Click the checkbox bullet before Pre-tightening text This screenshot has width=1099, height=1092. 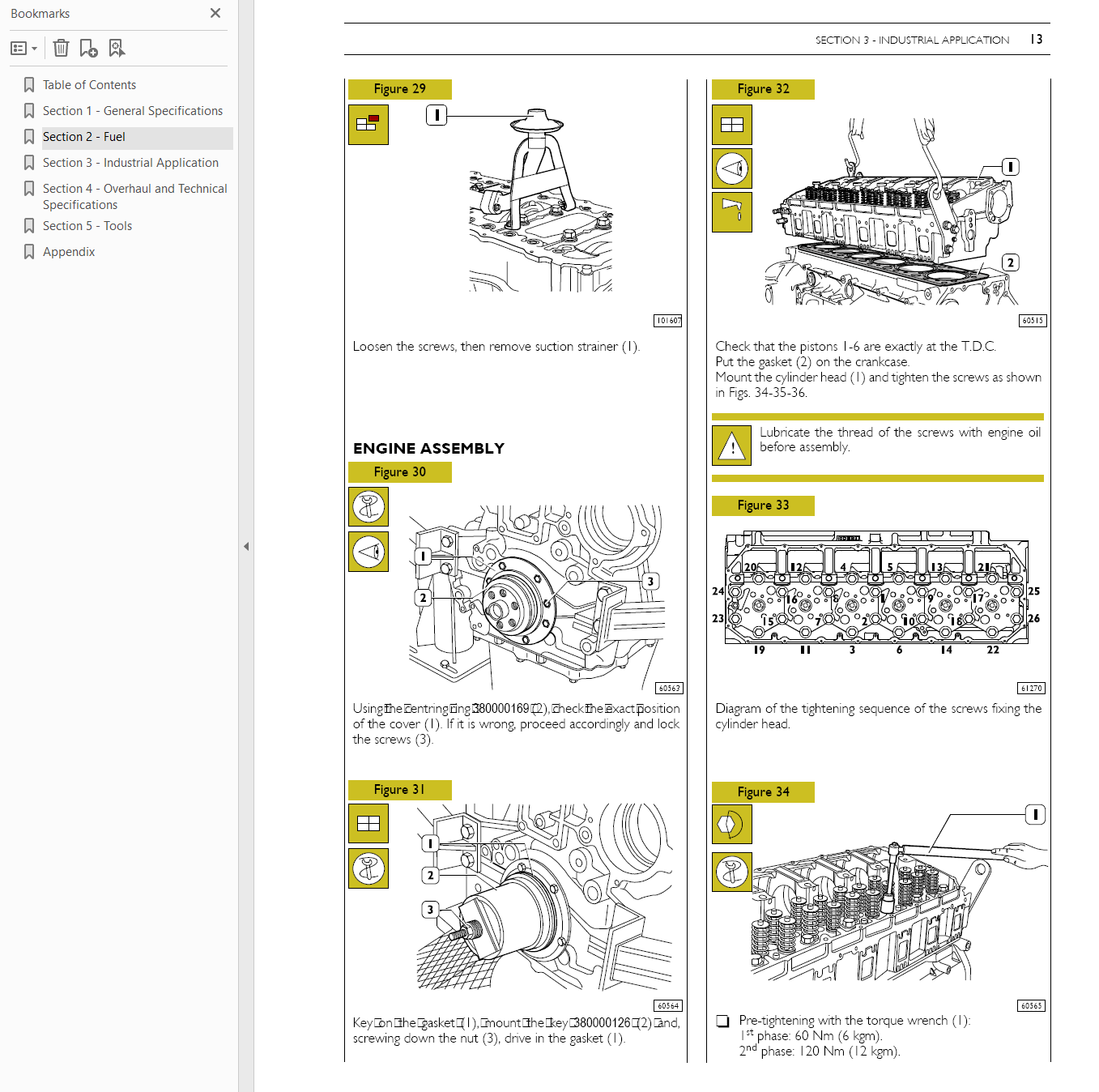click(722, 1021)
